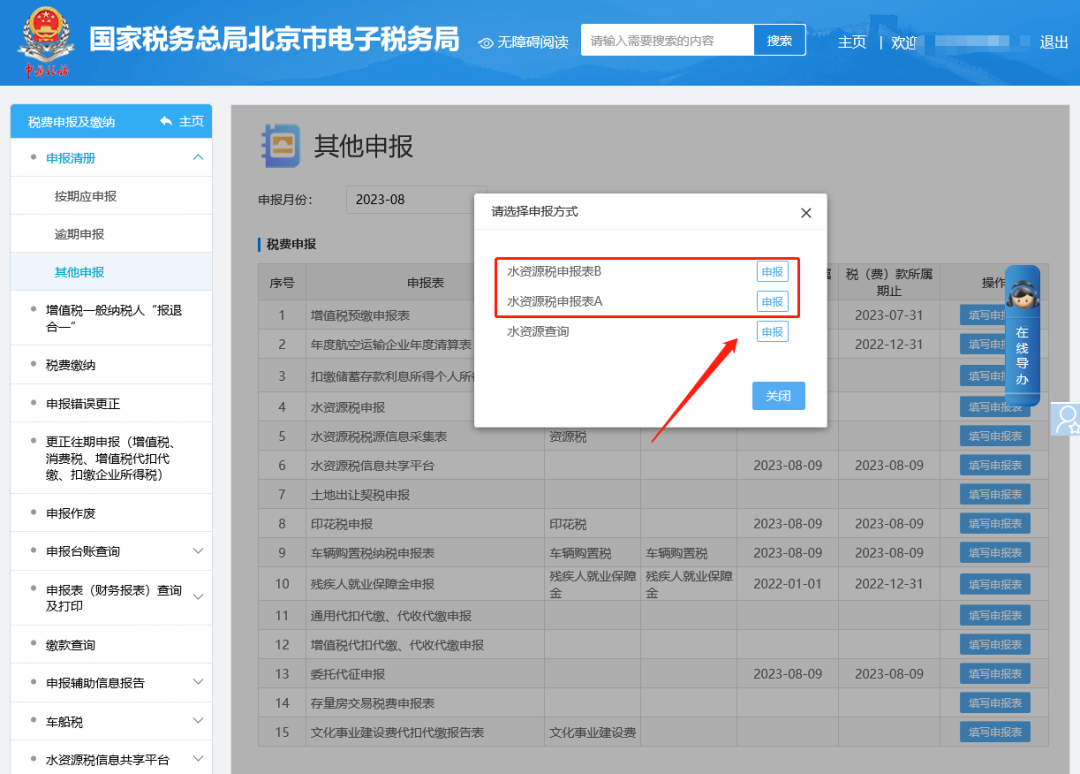Collapse the 申报清册 section chevron
The width and height of the screenshot is (1080, 774).
click(198, 157)
